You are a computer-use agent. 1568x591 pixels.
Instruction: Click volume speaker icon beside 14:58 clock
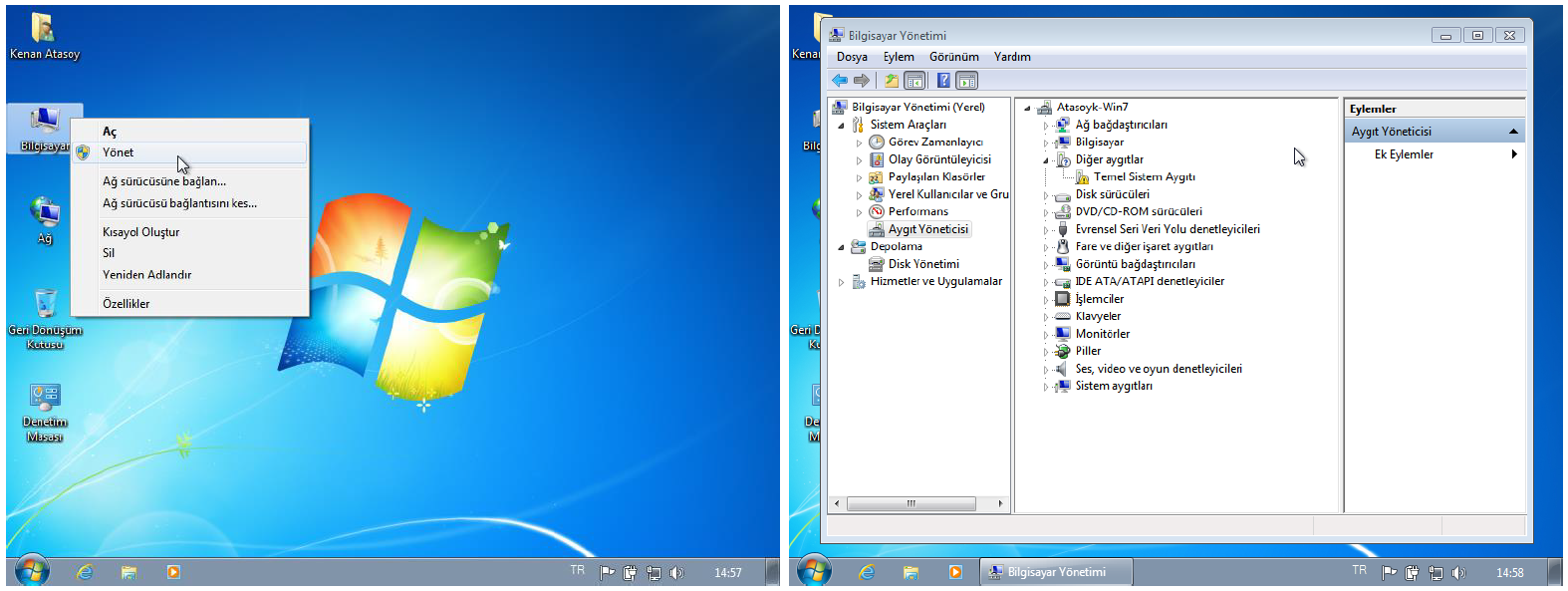click(x=1458, y=573)
